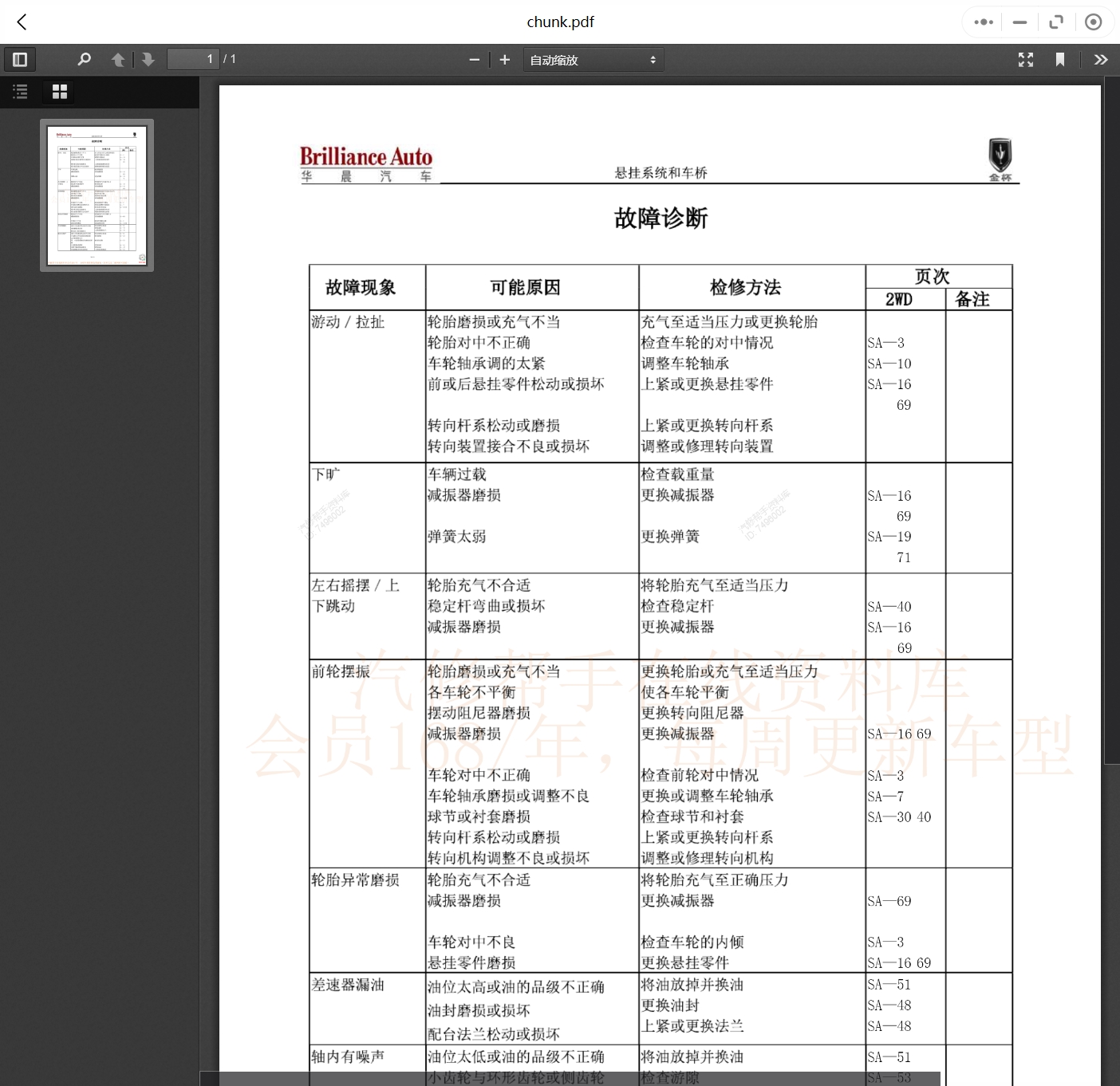Zoom in on the document
Screen dimensions: 1120x1086
(504, 59)
